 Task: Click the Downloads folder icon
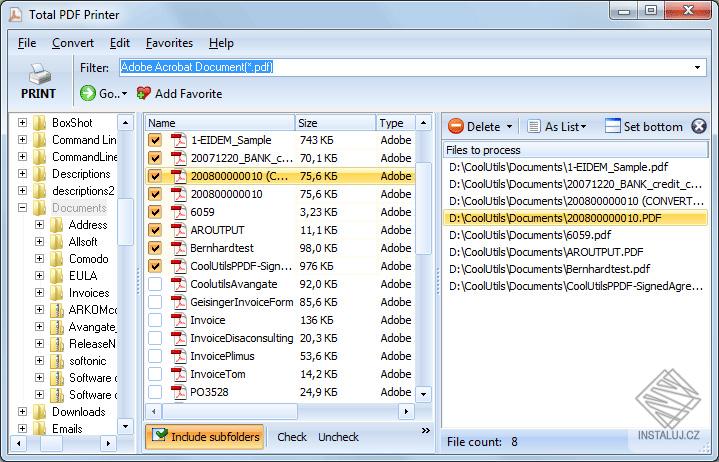tap(39, 412)
